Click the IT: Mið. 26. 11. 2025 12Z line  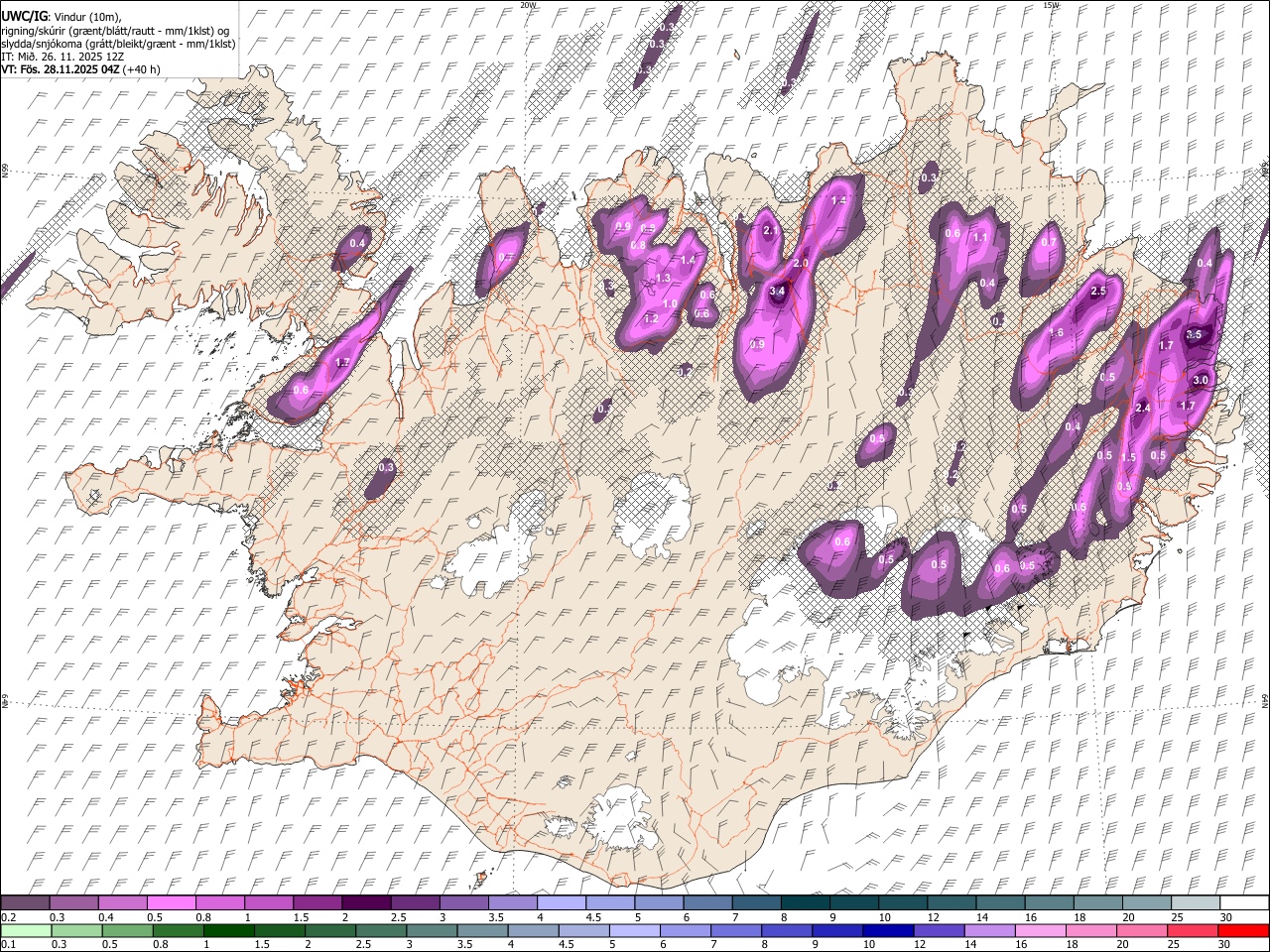[63, 57]
